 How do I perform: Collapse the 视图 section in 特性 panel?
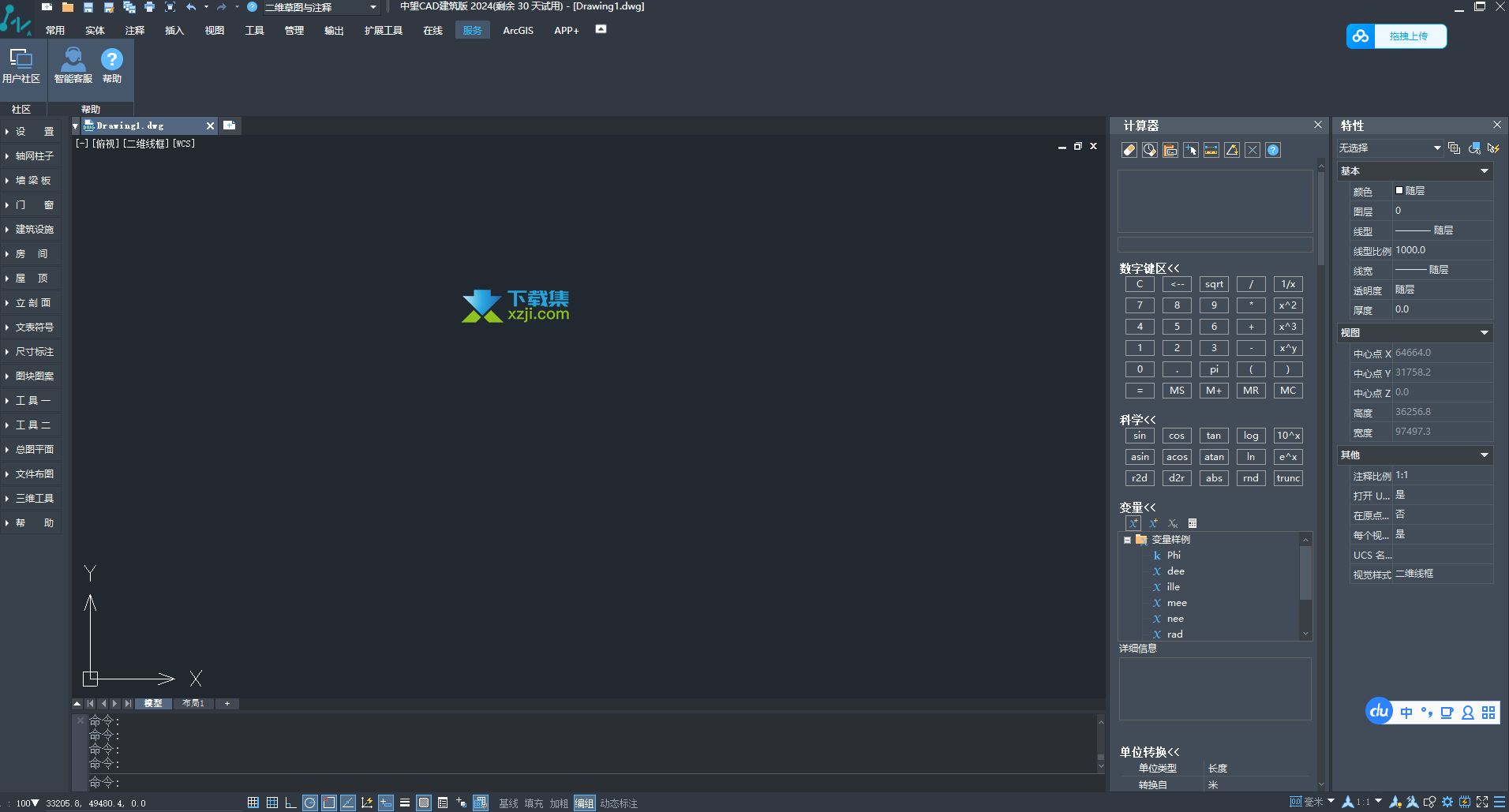(x=1485, y=332)
